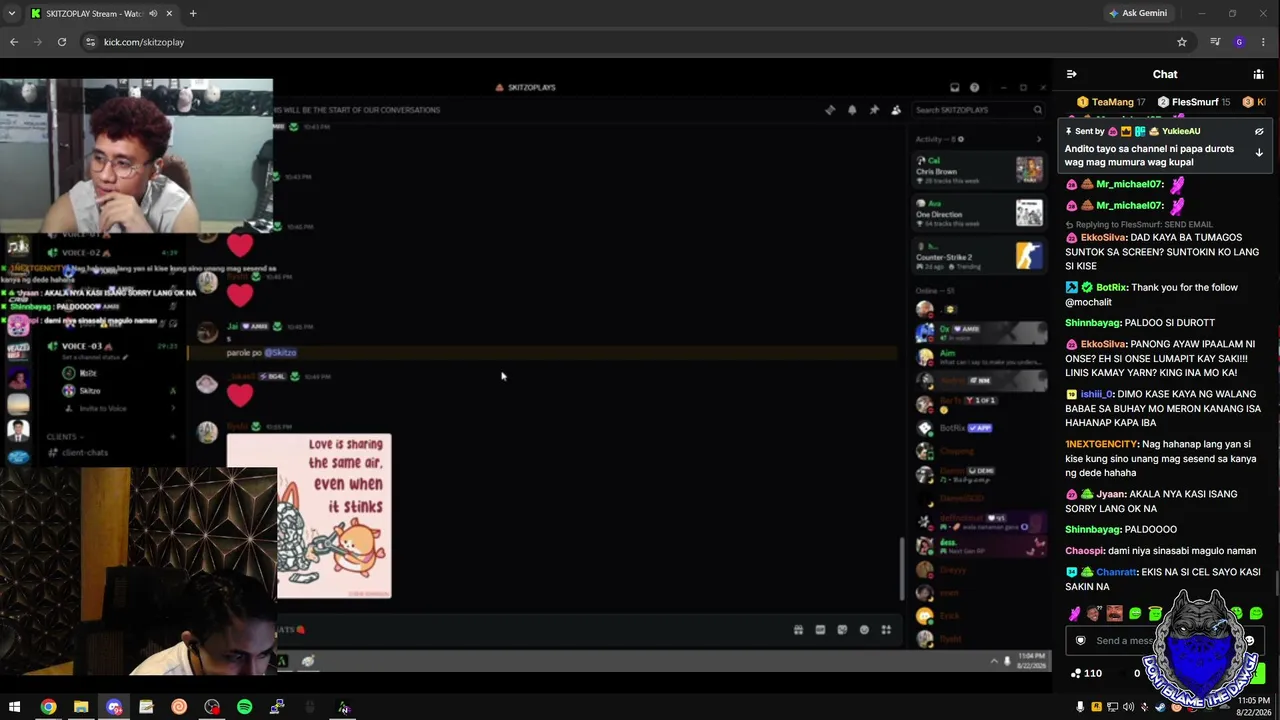
Task: Click Chris Brown activity card
Action: [979, 169]
